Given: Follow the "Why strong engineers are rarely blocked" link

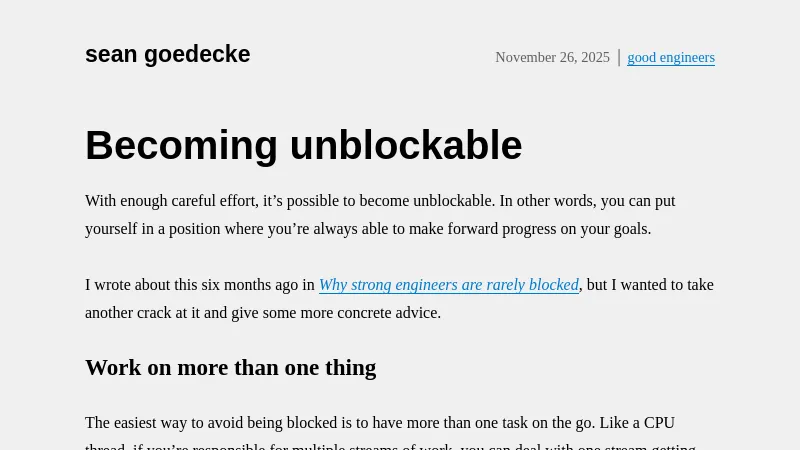Looking at the screenshot, I should coord(448,285).
